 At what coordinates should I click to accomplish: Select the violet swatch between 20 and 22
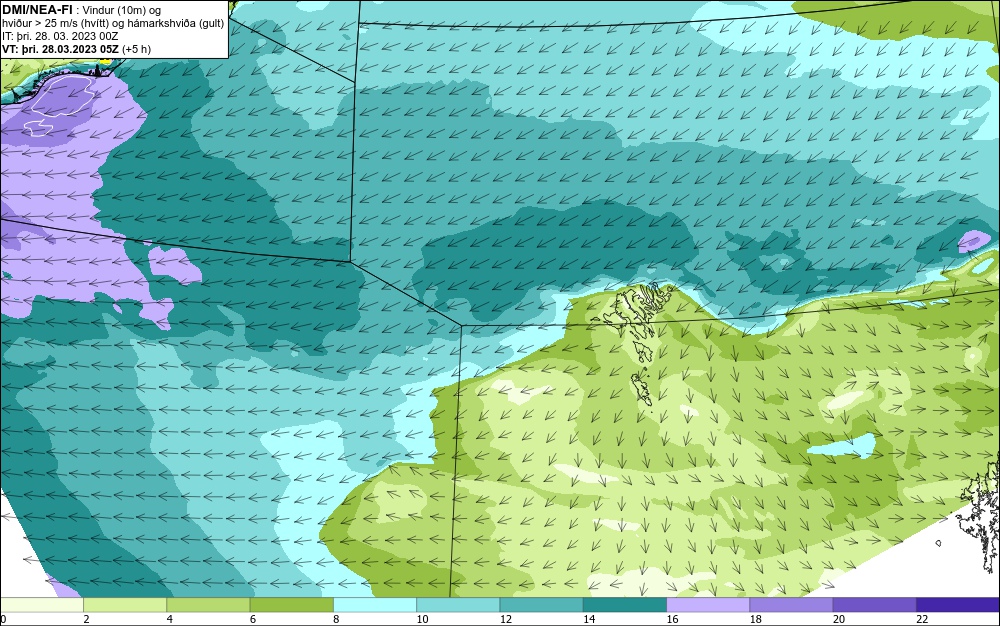pos(874,604)
